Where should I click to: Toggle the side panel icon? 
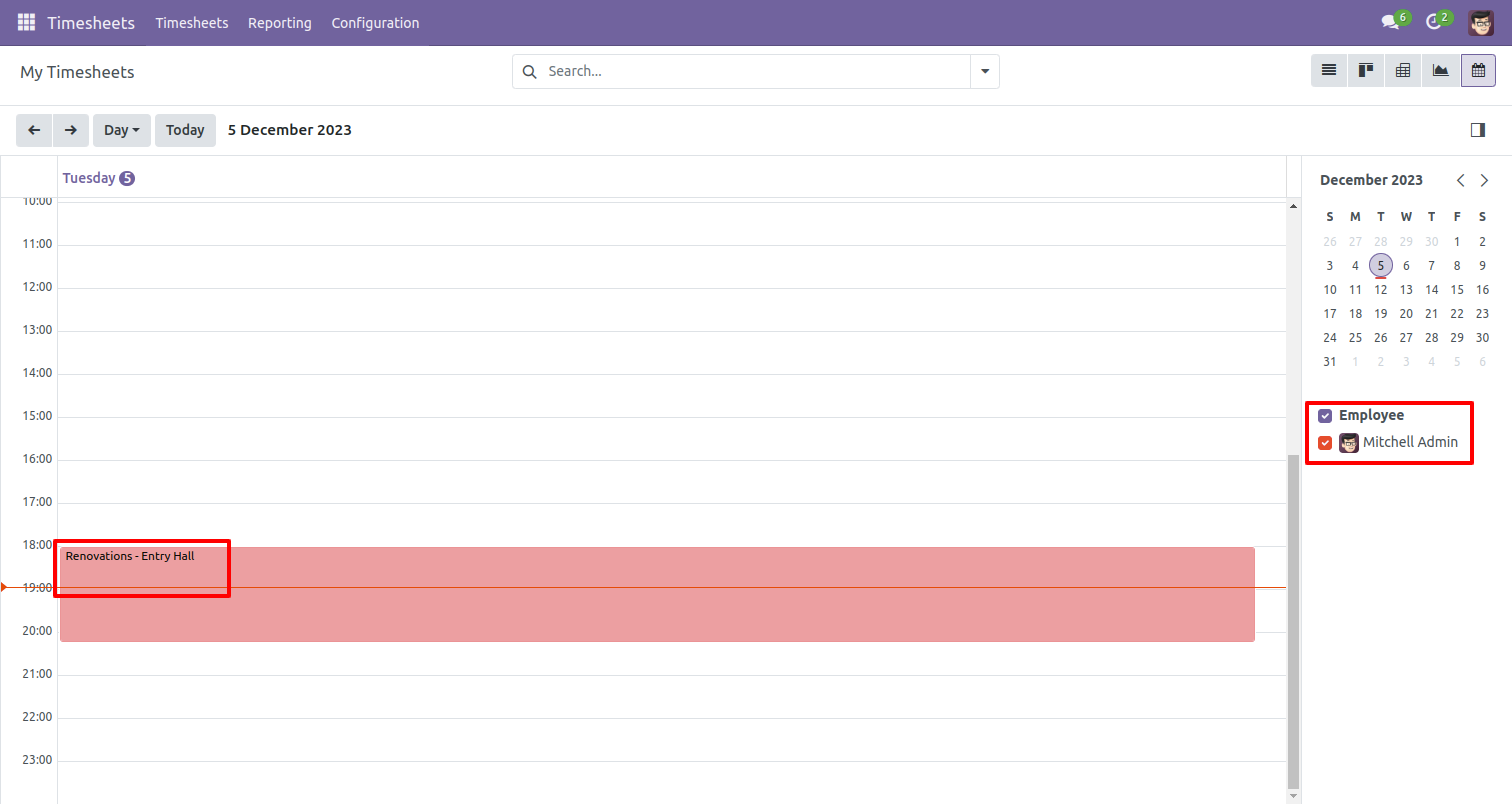click(1478, 130)
